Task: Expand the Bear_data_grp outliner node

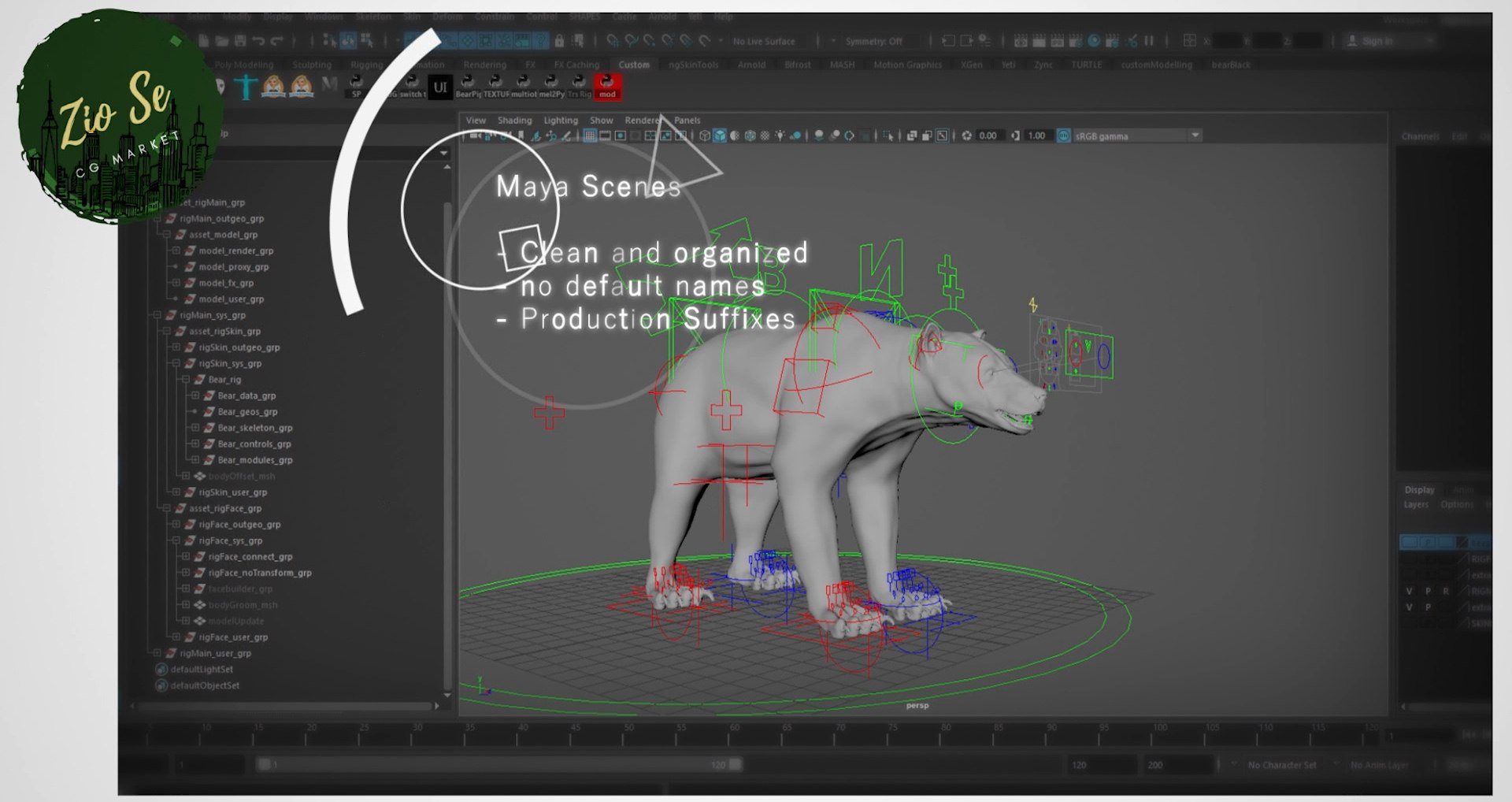Action: (195, 395)
